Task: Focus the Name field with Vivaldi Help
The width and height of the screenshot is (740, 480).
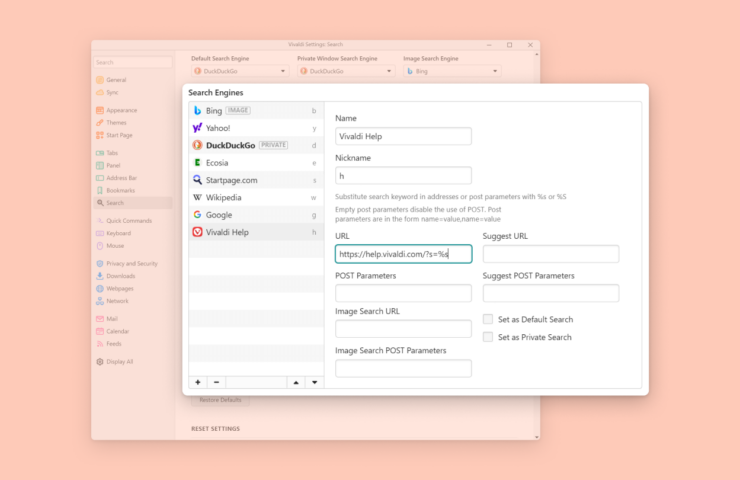Action: point(403,136)
